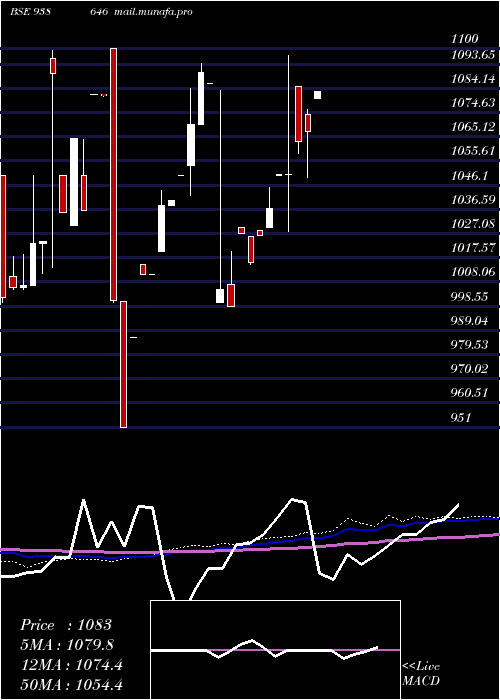Click the 979.53 price axis label
Screen dimensions: 500x700
coord(469,345)
